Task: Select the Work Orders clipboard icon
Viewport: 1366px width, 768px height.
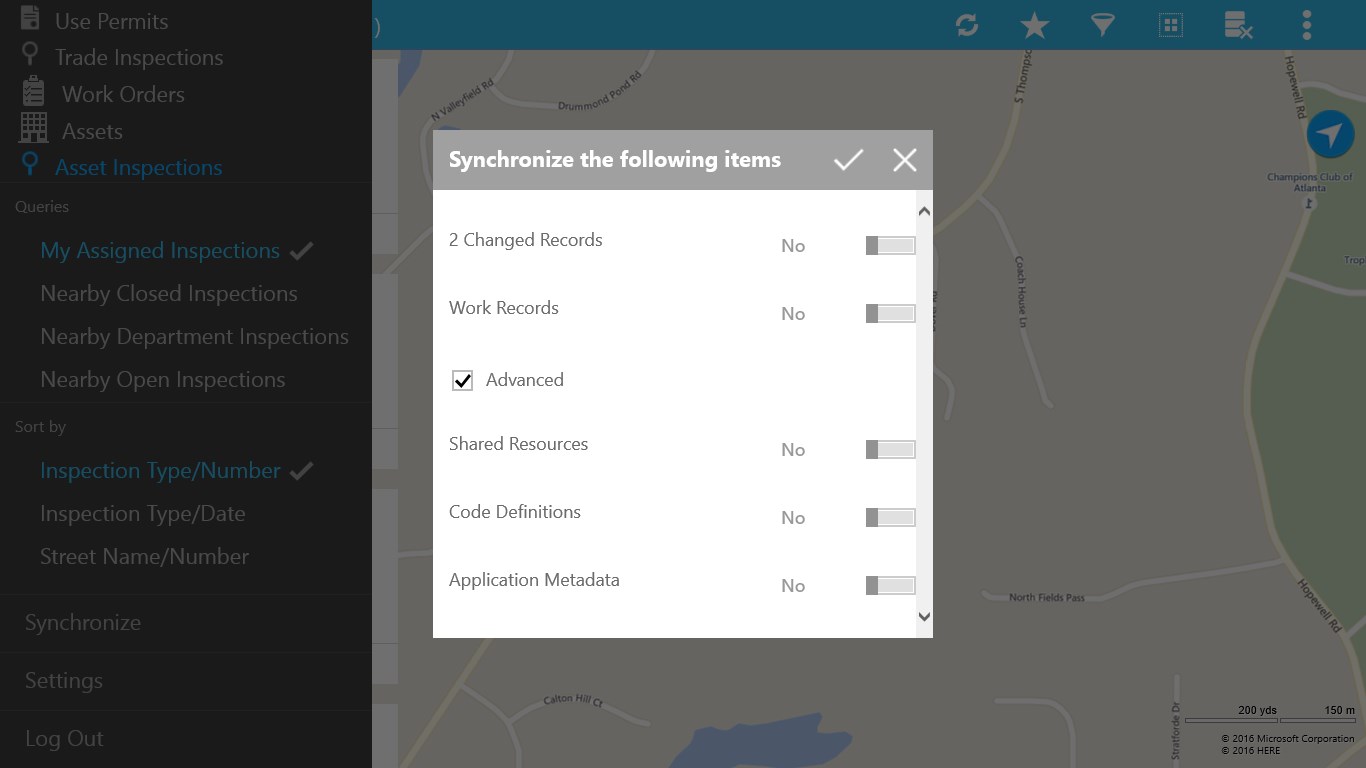Action: coord(31,93)
